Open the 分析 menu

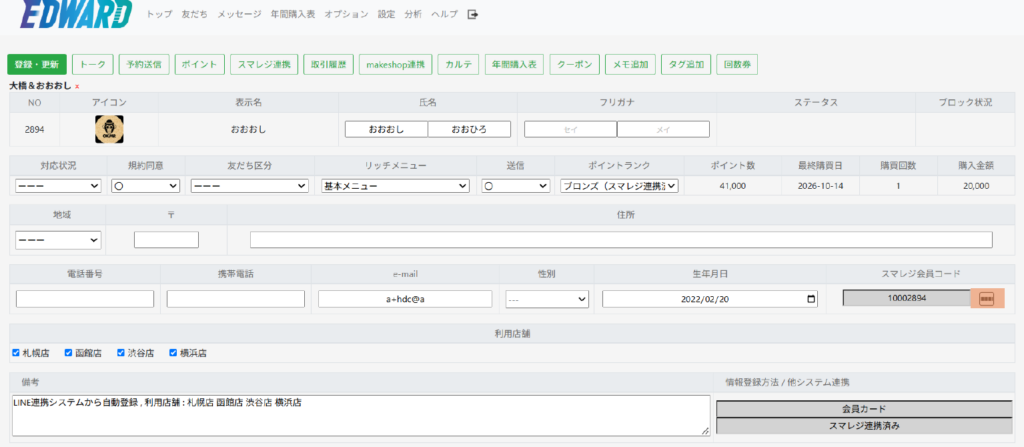(x=413, y=14)
